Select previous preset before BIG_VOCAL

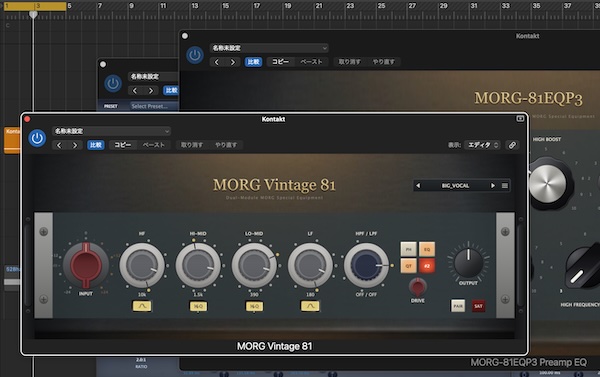click(418, 186)
